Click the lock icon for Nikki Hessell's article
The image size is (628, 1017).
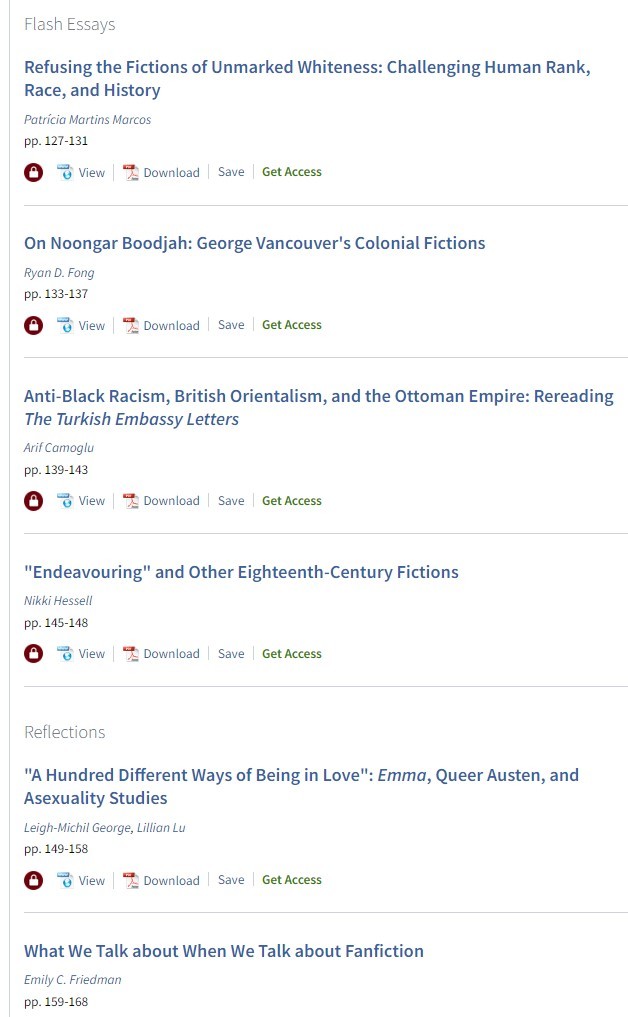(x=34, y=654)
